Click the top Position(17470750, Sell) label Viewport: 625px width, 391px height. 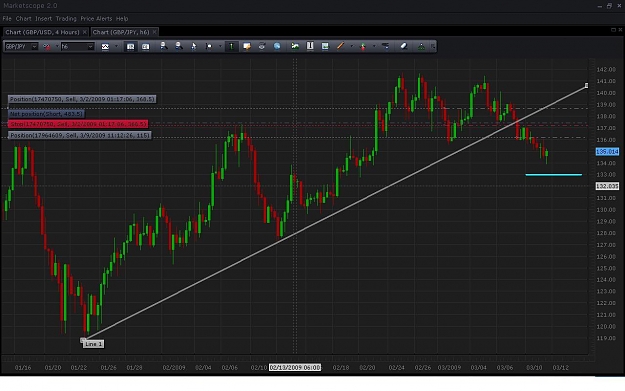click(x=82, y=99)
